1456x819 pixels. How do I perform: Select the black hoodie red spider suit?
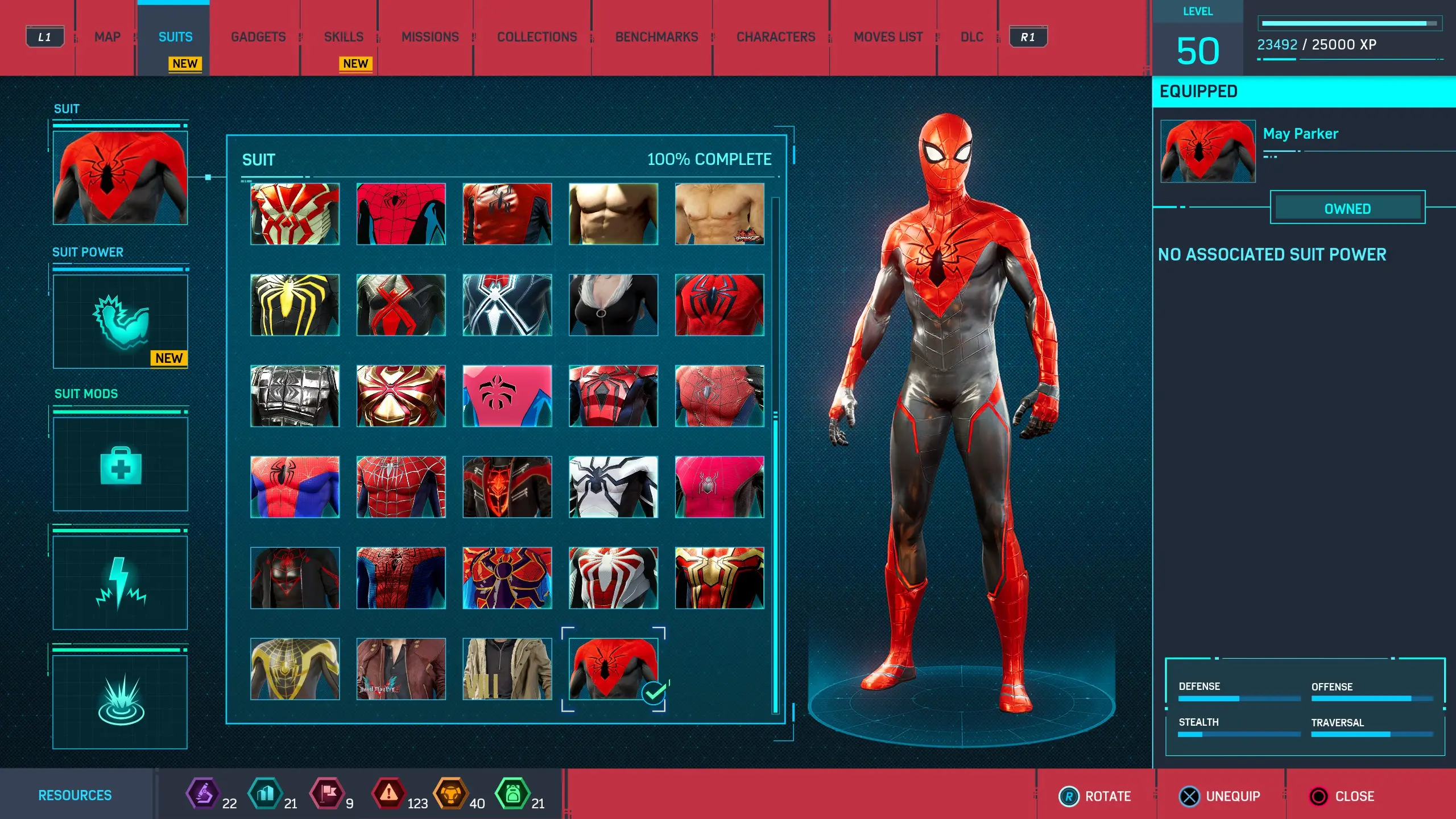pos(295,578)
